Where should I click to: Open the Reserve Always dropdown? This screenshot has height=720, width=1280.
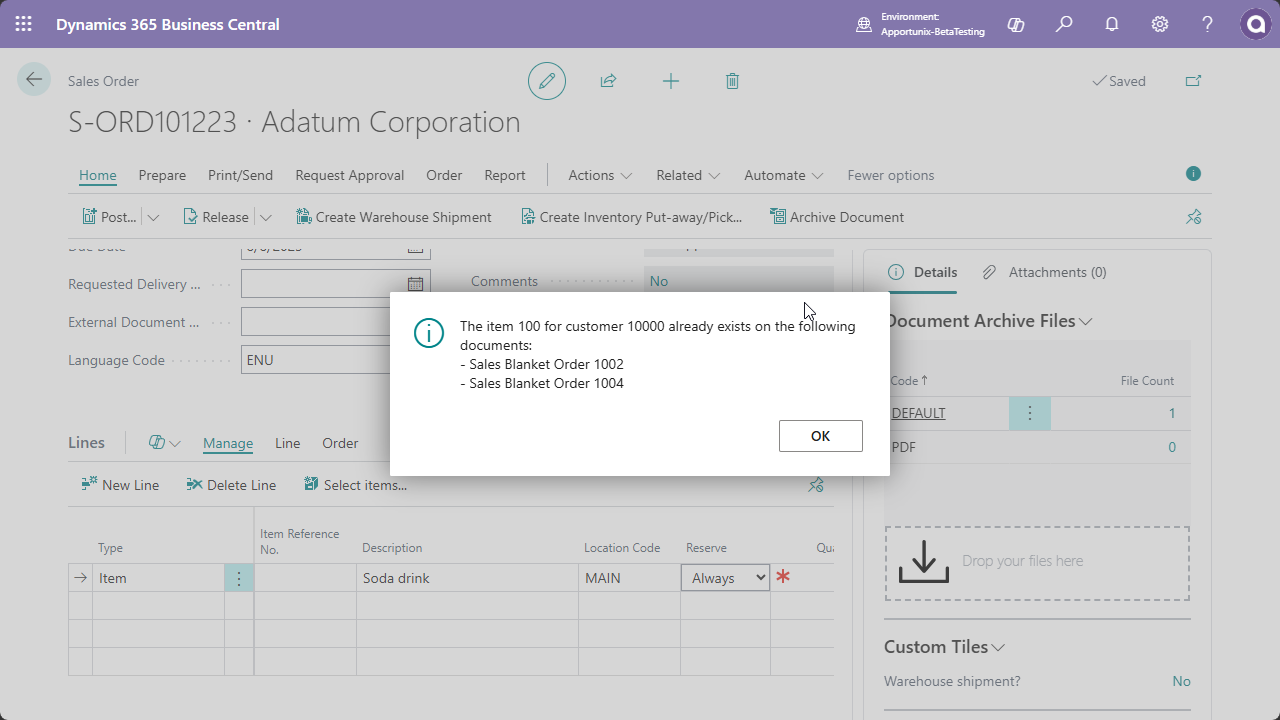(x=725, y=578)
